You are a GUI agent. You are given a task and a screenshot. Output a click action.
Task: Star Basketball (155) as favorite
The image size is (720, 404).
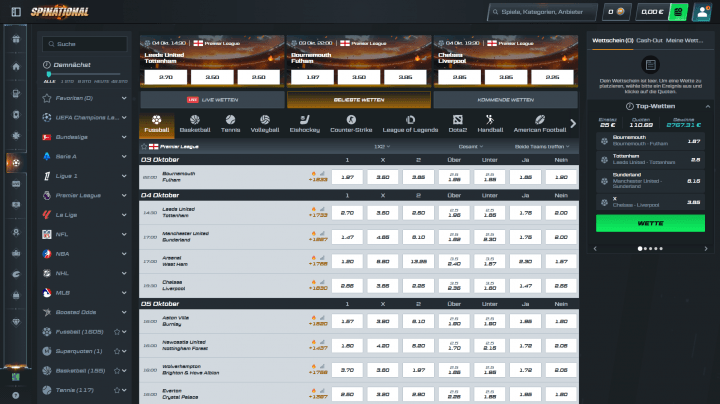[x=116, y=370]
